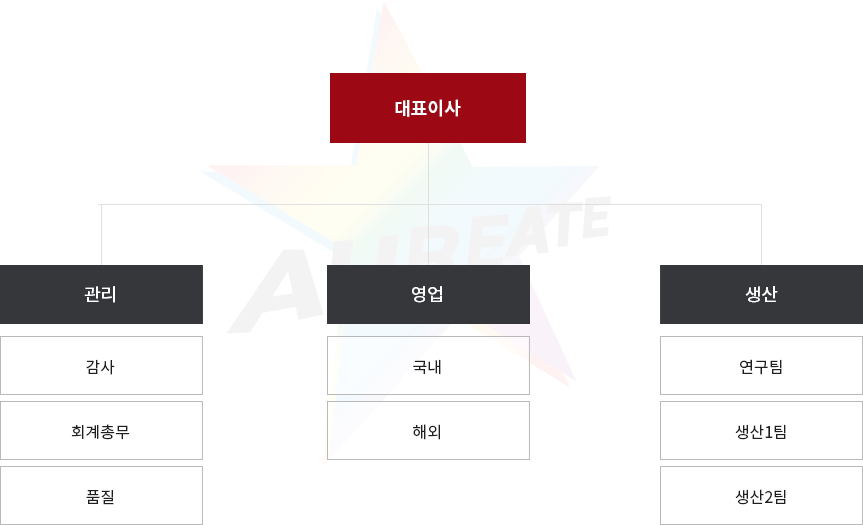Open the 감사 team box
Screen dimensions: 863x525
(101, 365)
